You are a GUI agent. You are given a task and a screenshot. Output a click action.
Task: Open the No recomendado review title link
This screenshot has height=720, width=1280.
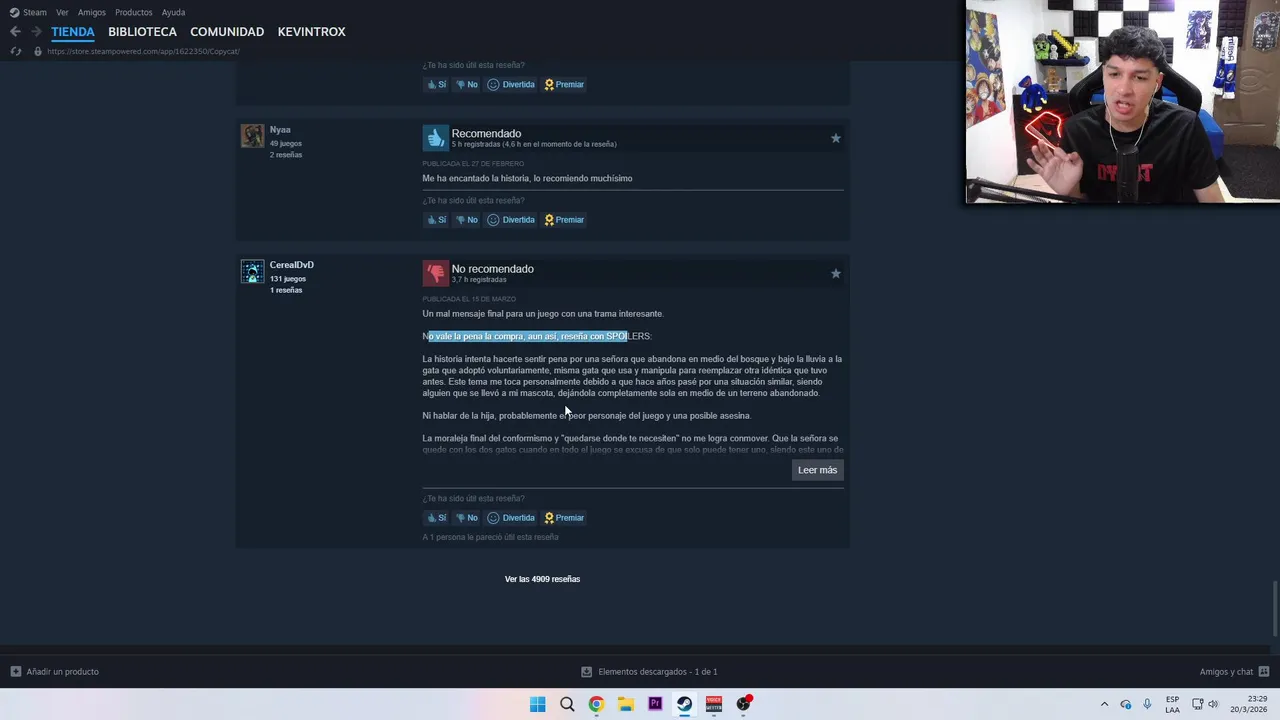pyautogui.click(x=492, y=269)
